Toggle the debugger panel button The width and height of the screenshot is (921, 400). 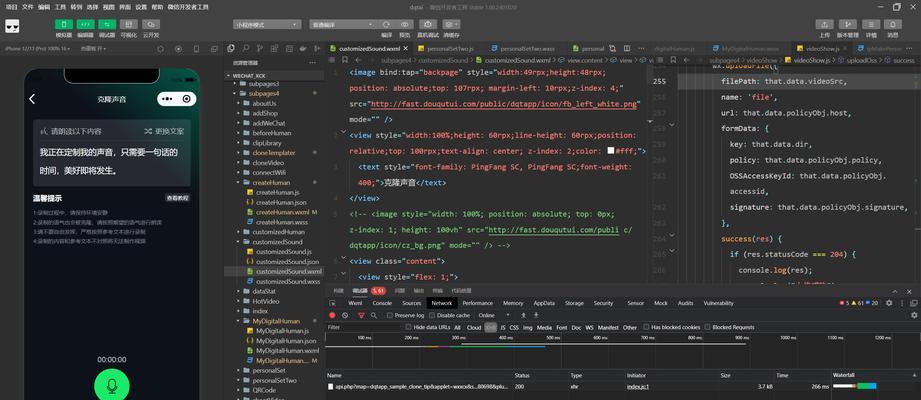click(107, 25)
